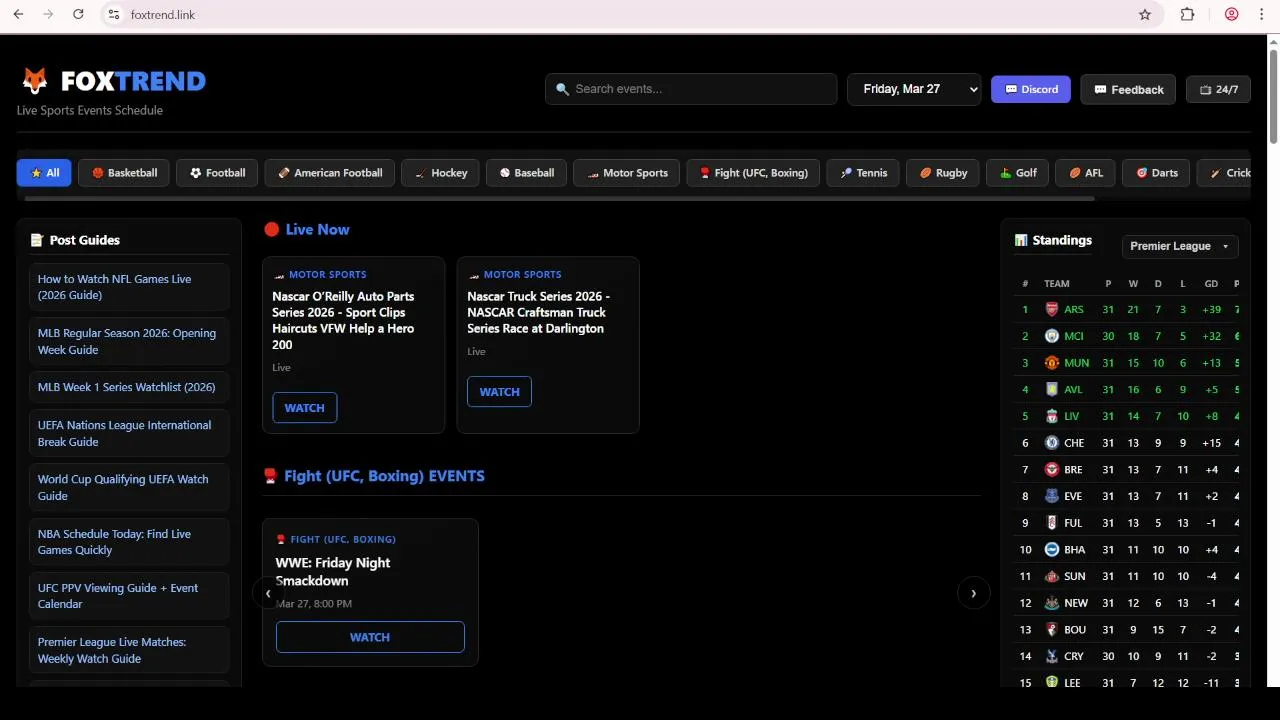Click the Newcastle crest in standings
The width and height of the screenshot is (1280, 720).
coord(1052,603)
